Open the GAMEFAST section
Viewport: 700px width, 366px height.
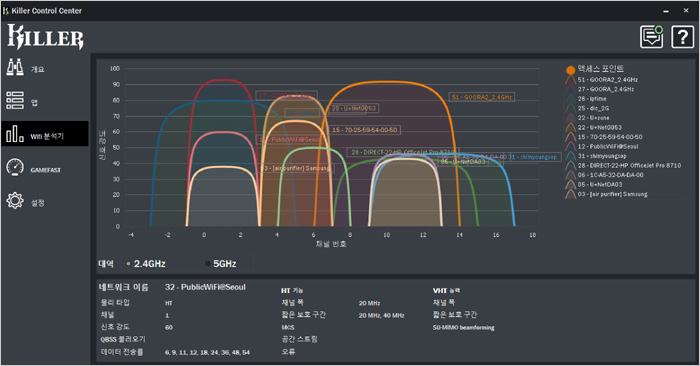coord(45,170)
